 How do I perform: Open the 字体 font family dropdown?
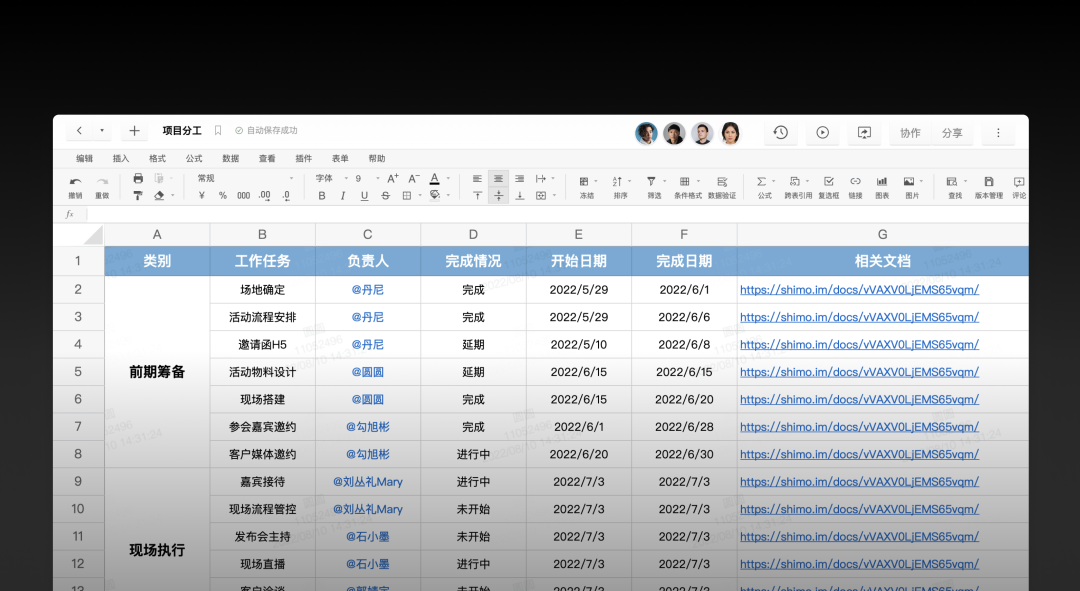coord(332,178)
